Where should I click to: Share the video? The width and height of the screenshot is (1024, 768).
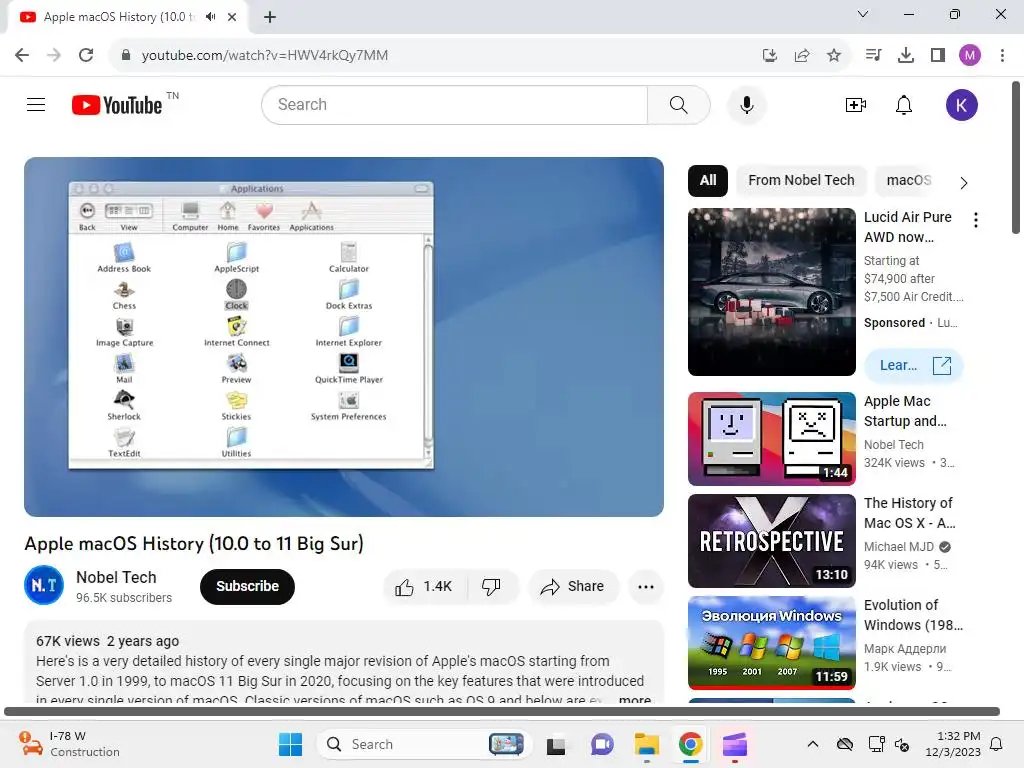(x=573, y=586)
